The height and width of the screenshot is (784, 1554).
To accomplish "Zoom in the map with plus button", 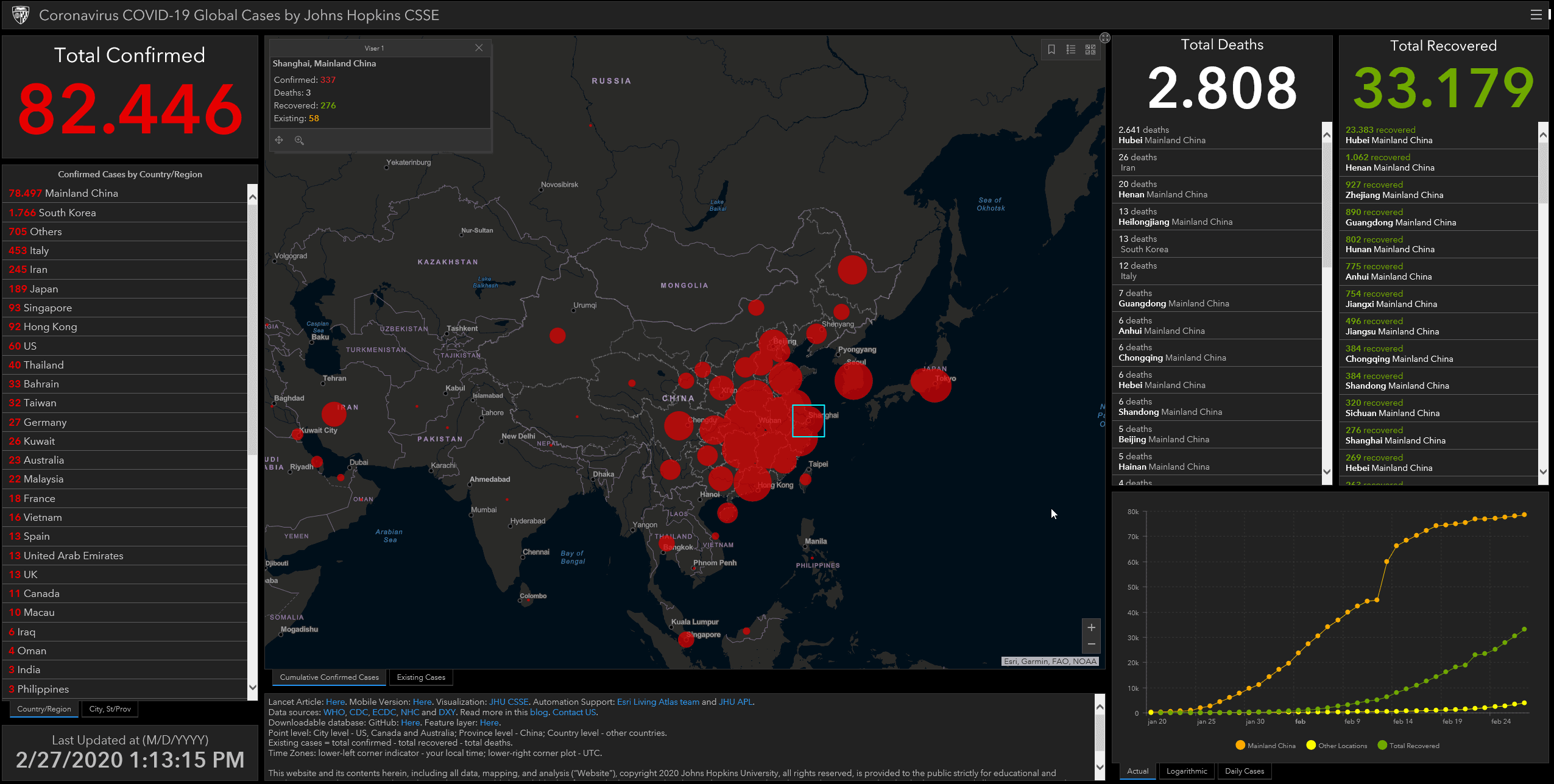I will [1091, 627].
